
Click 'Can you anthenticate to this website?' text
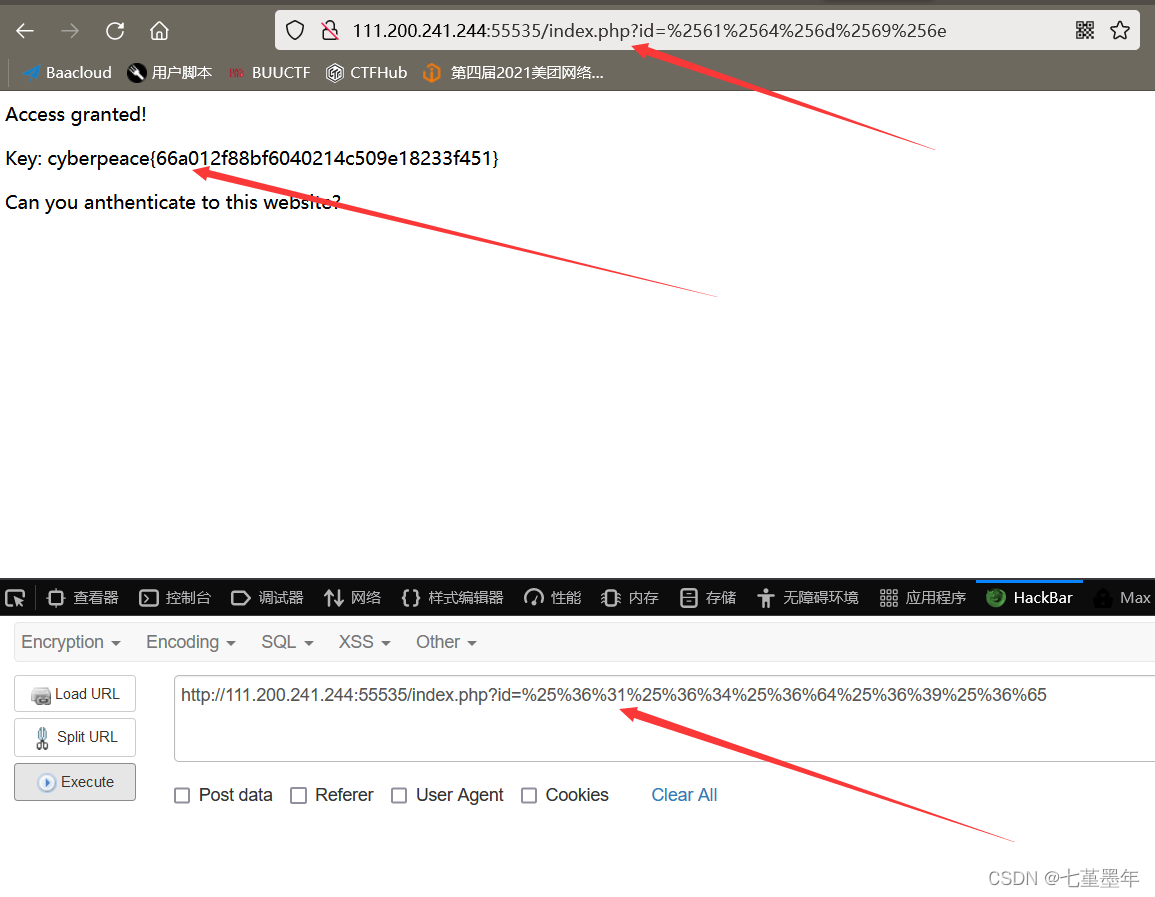[x=172, y=203]
